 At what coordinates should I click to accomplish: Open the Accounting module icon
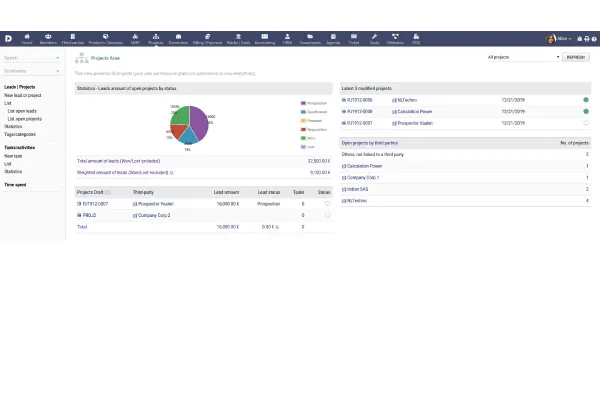265,39
